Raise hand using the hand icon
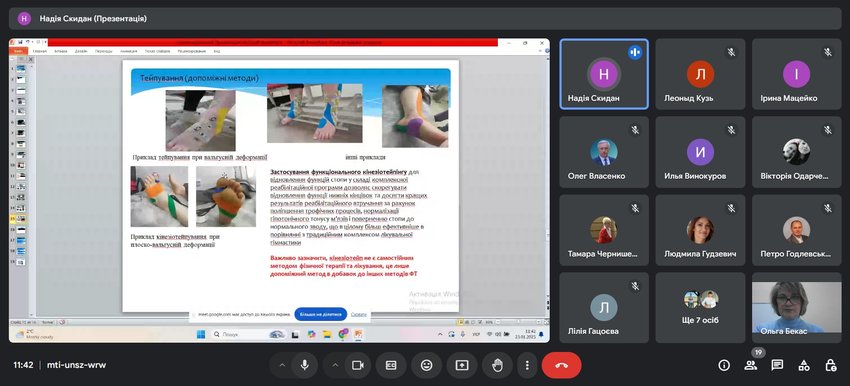 (497, 365)
